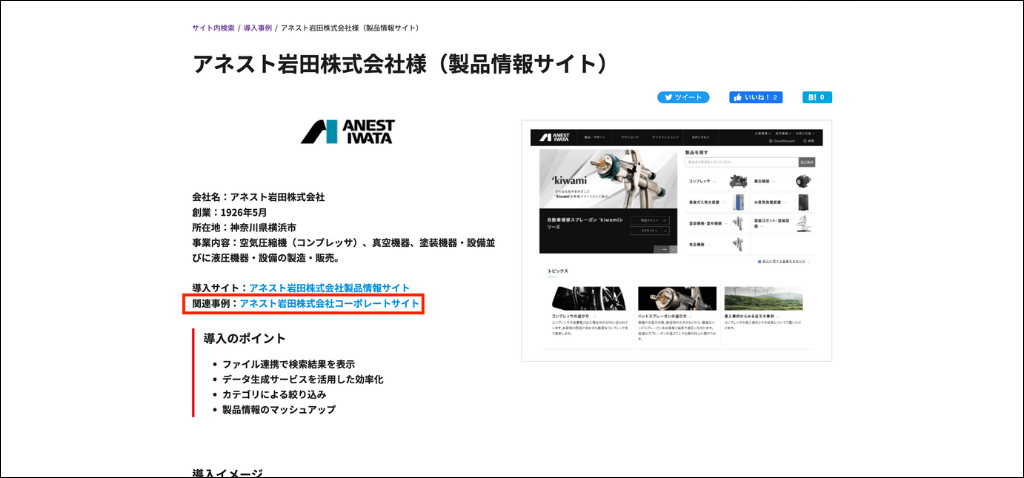
Task: Click the 事業内容 description text
Action: (x=344, y=250)
